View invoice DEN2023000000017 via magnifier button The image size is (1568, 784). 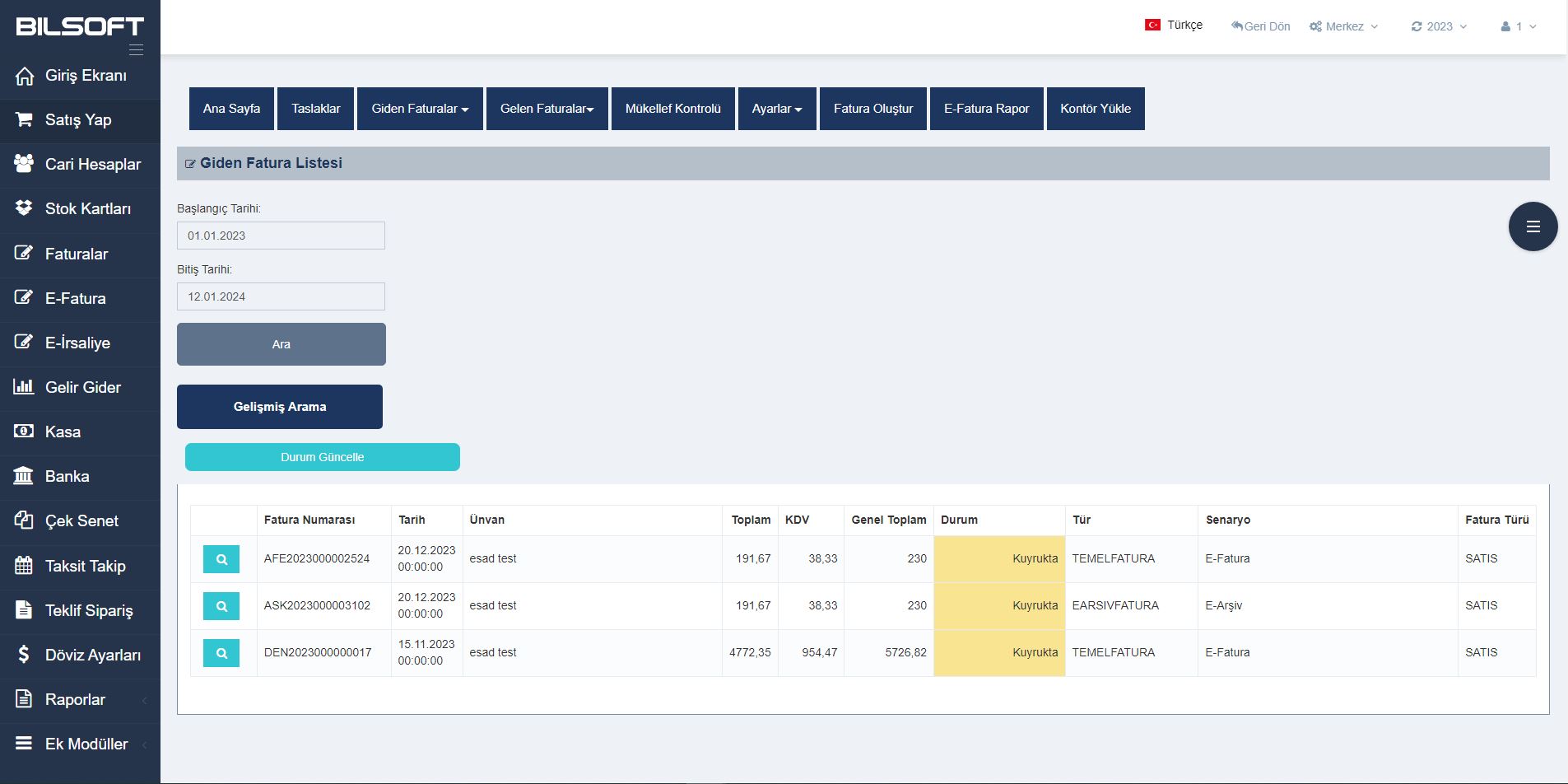click(x=221, y=653)
